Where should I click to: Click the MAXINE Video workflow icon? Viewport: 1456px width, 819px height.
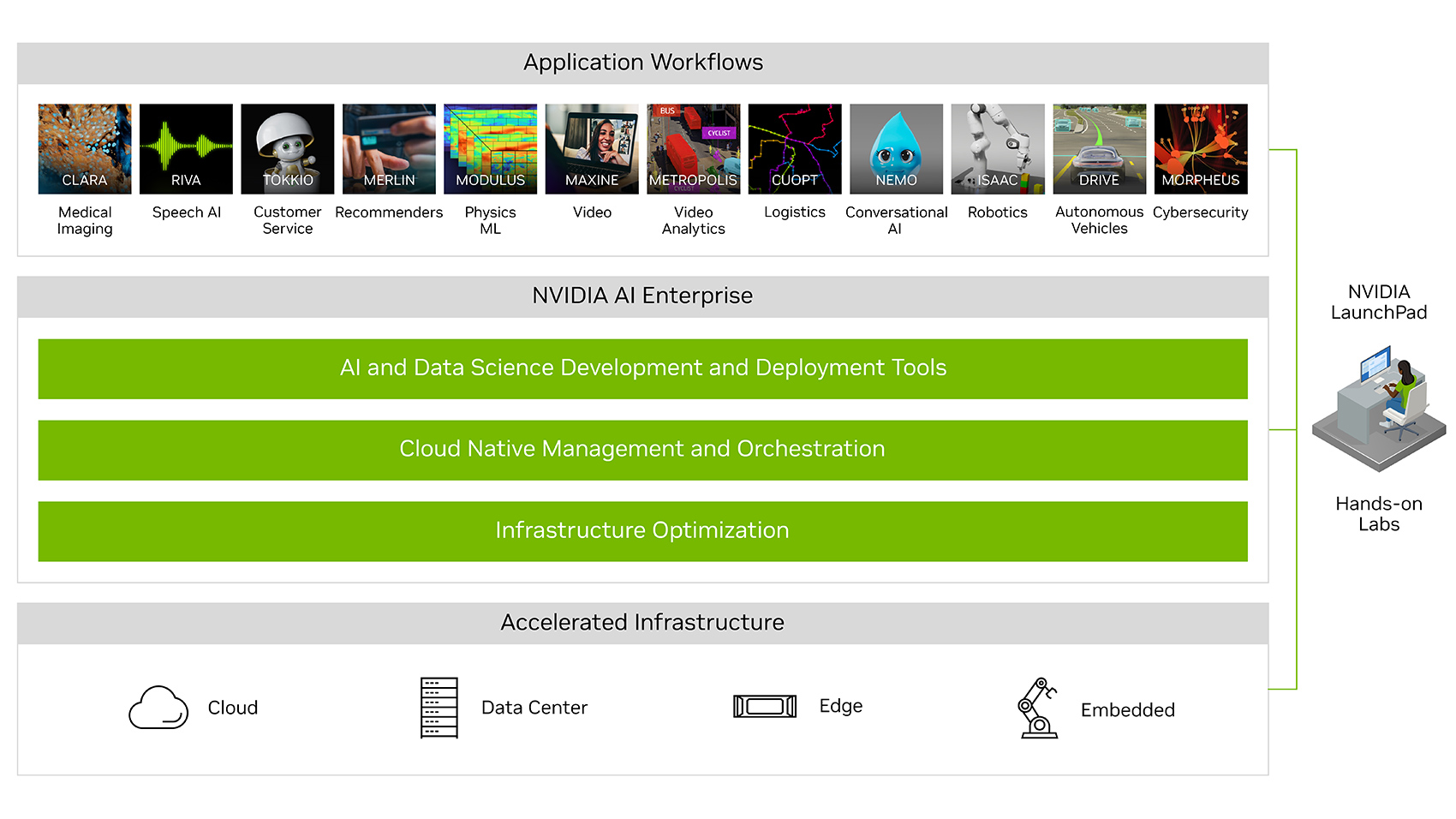pos(591,147)
